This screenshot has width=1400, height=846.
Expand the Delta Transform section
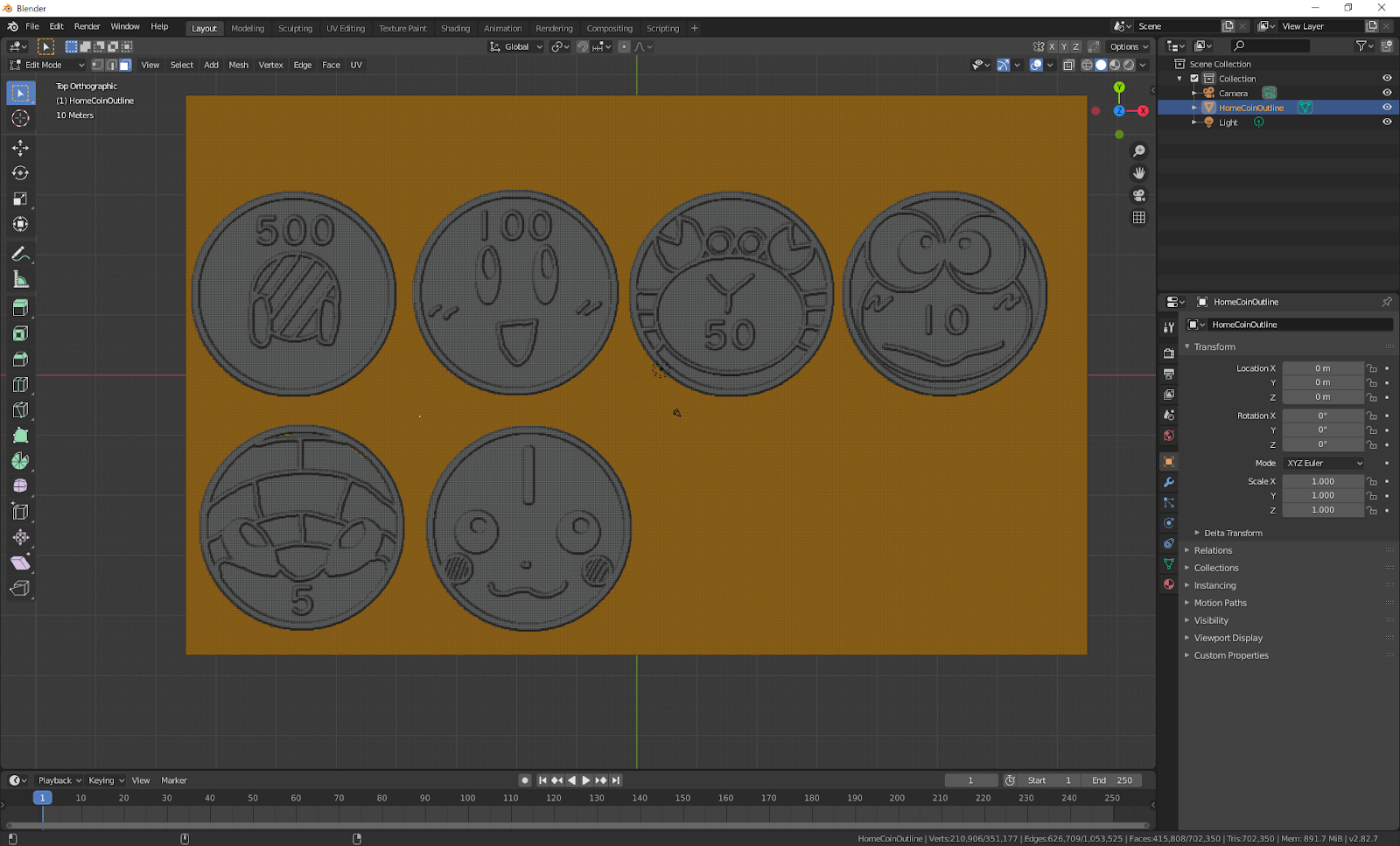[x=1233, y=533]
